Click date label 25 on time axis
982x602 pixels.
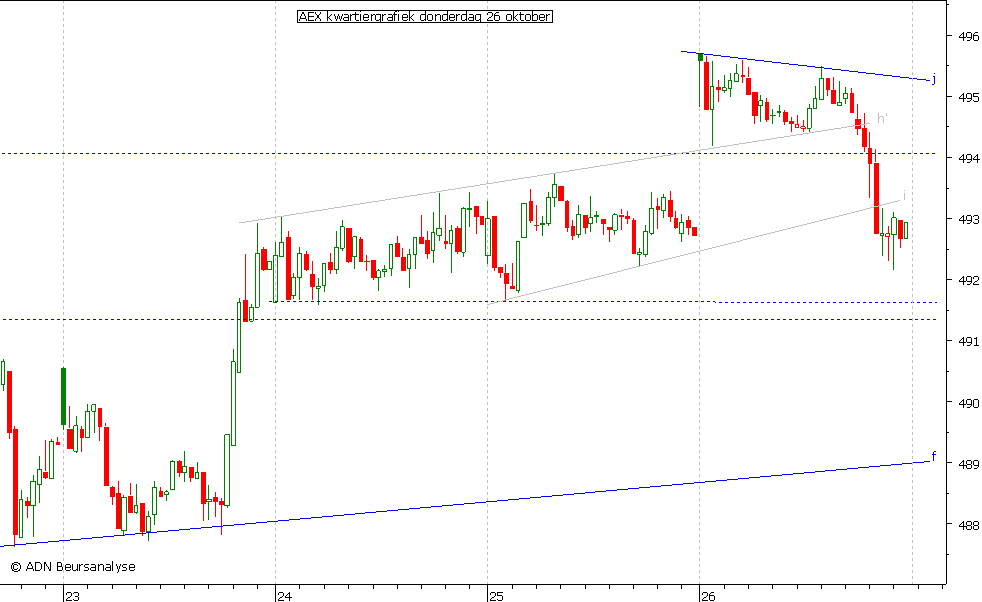tap(497, 596)
